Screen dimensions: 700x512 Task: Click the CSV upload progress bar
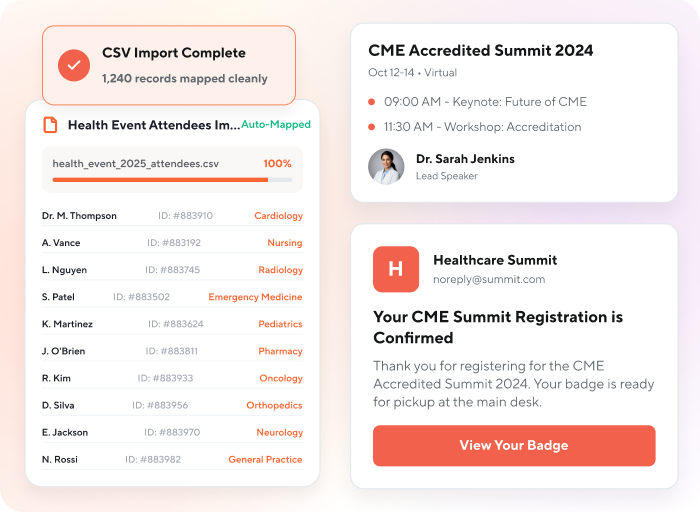[x=172, y=180]
